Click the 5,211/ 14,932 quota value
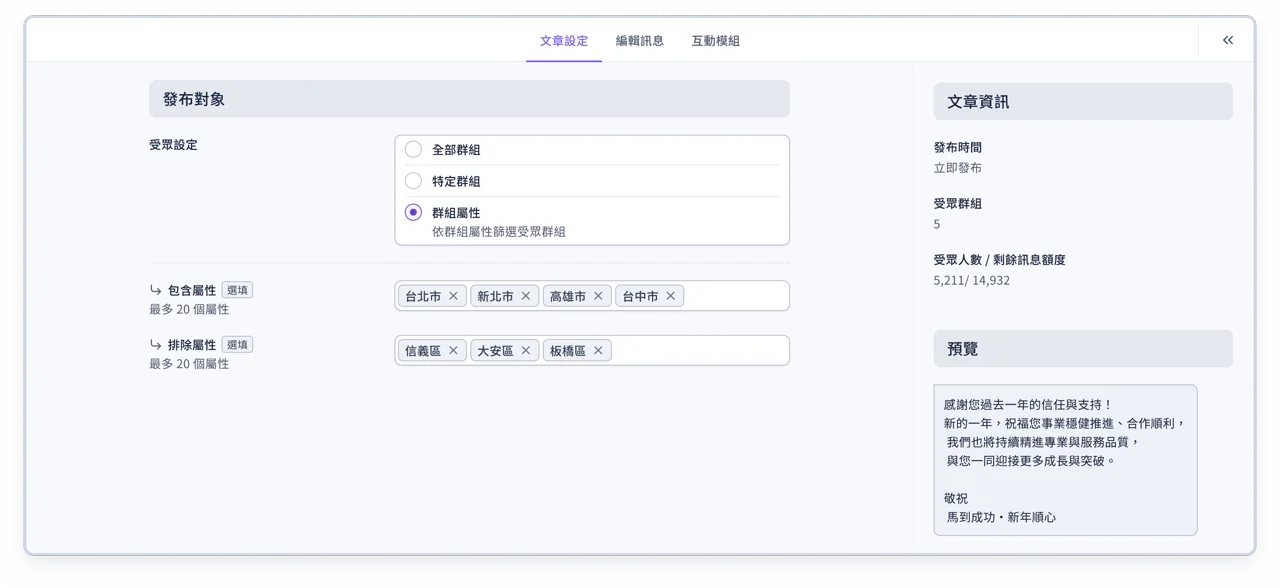 (972, 280)
